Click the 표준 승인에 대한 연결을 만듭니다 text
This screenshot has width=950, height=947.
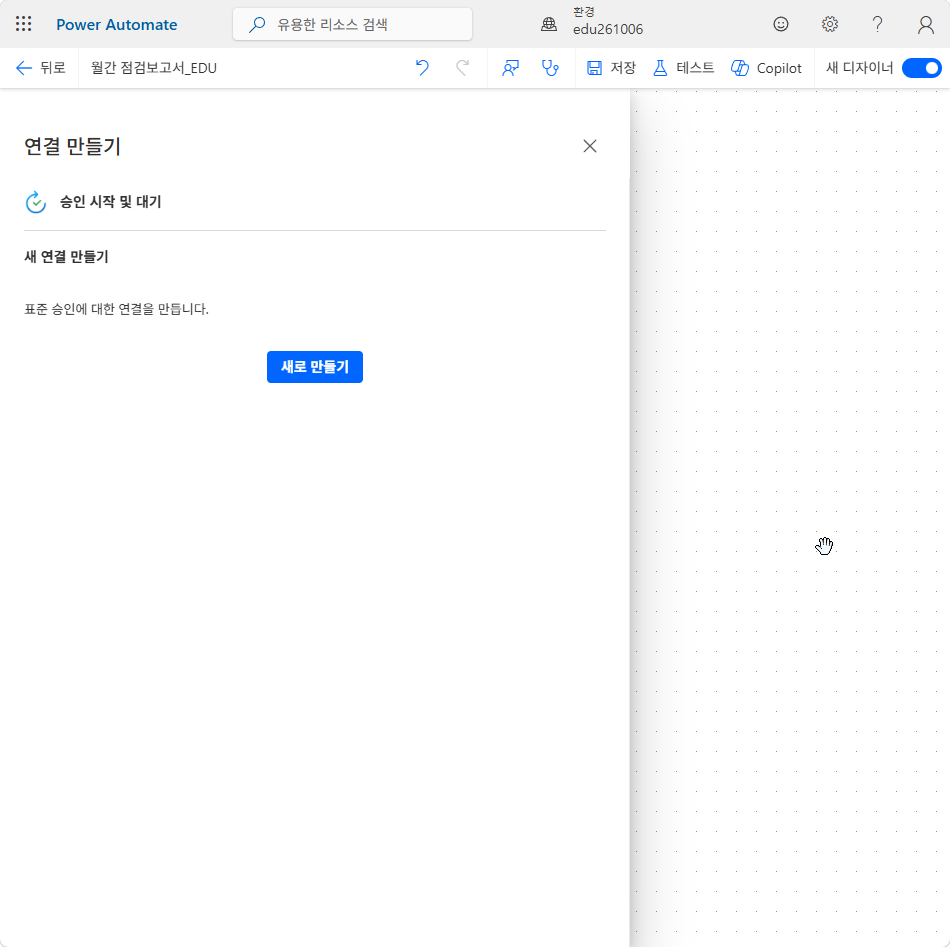[x=116, y=309]
